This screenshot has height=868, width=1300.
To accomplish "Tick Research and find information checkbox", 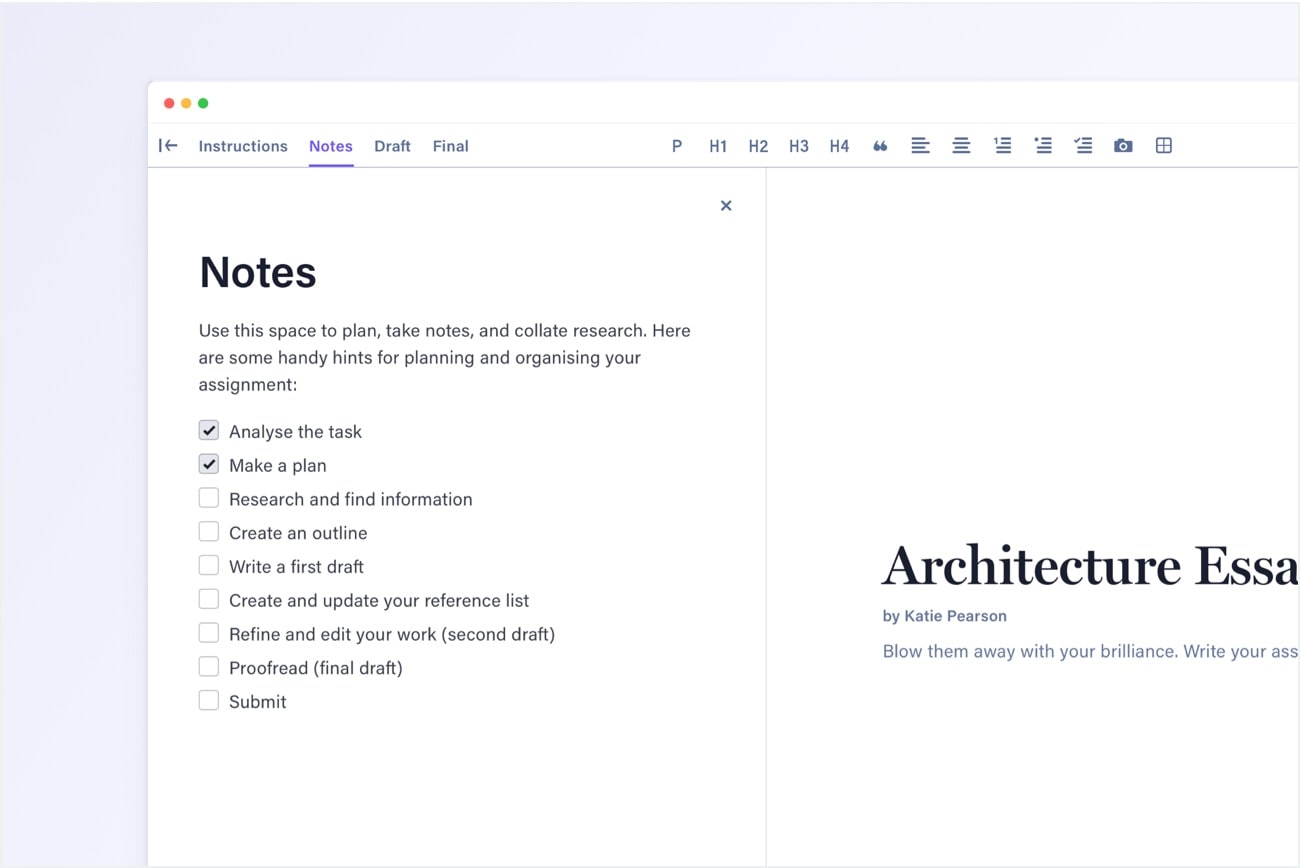I will [209, 498].
